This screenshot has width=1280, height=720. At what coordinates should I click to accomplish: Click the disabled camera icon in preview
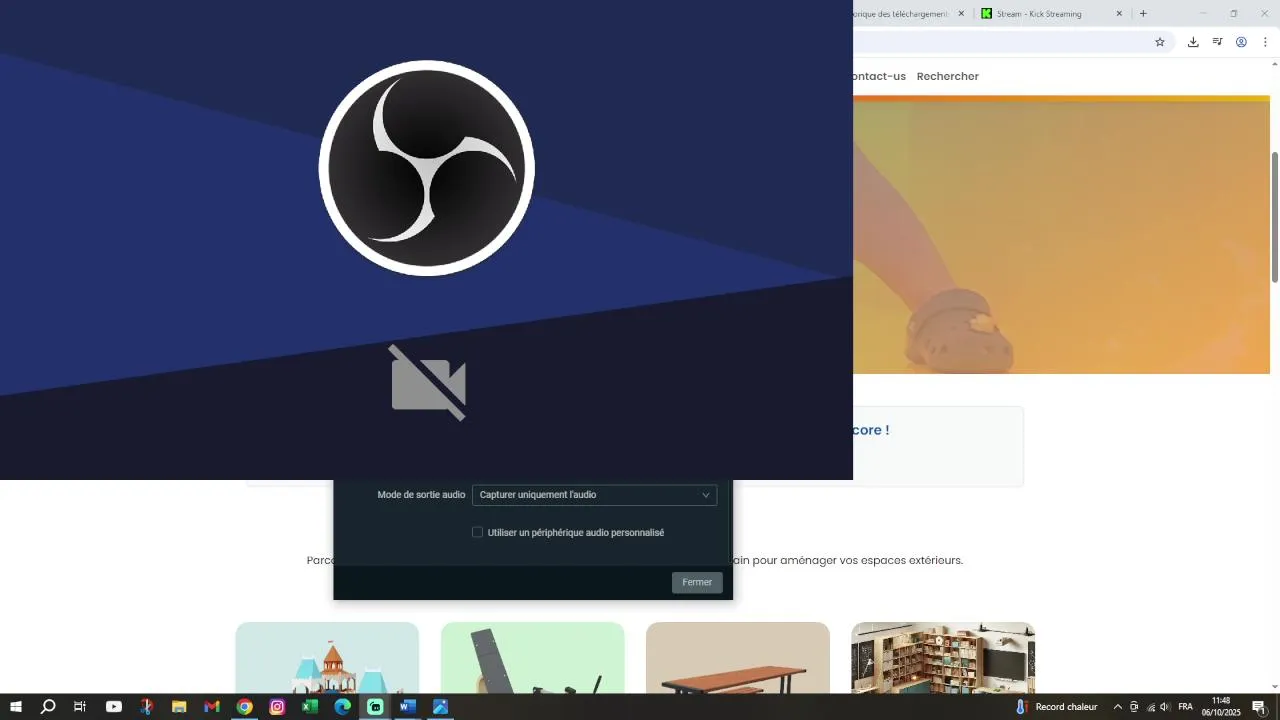point(428,383)
